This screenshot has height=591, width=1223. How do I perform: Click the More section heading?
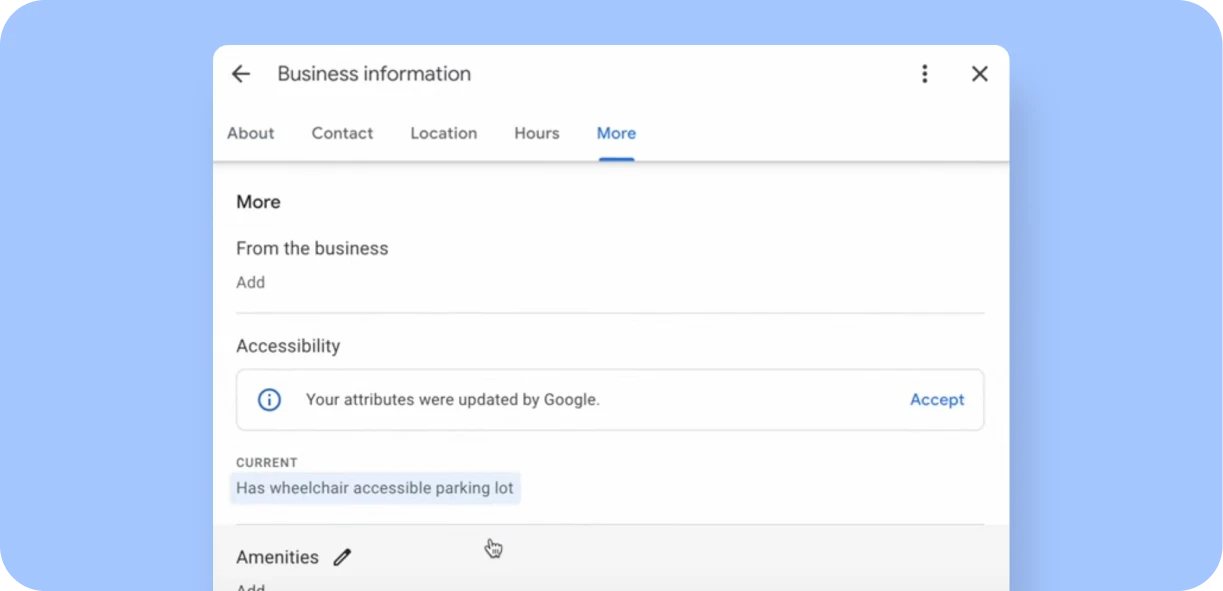click(258, 202)
